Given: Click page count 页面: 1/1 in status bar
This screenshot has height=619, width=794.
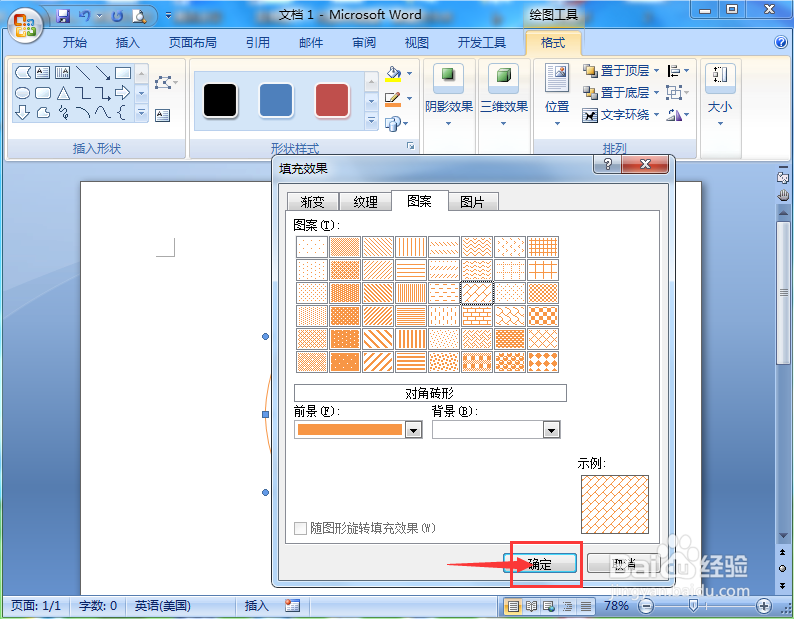Looking at the screenshot, I should pos(36,606).
